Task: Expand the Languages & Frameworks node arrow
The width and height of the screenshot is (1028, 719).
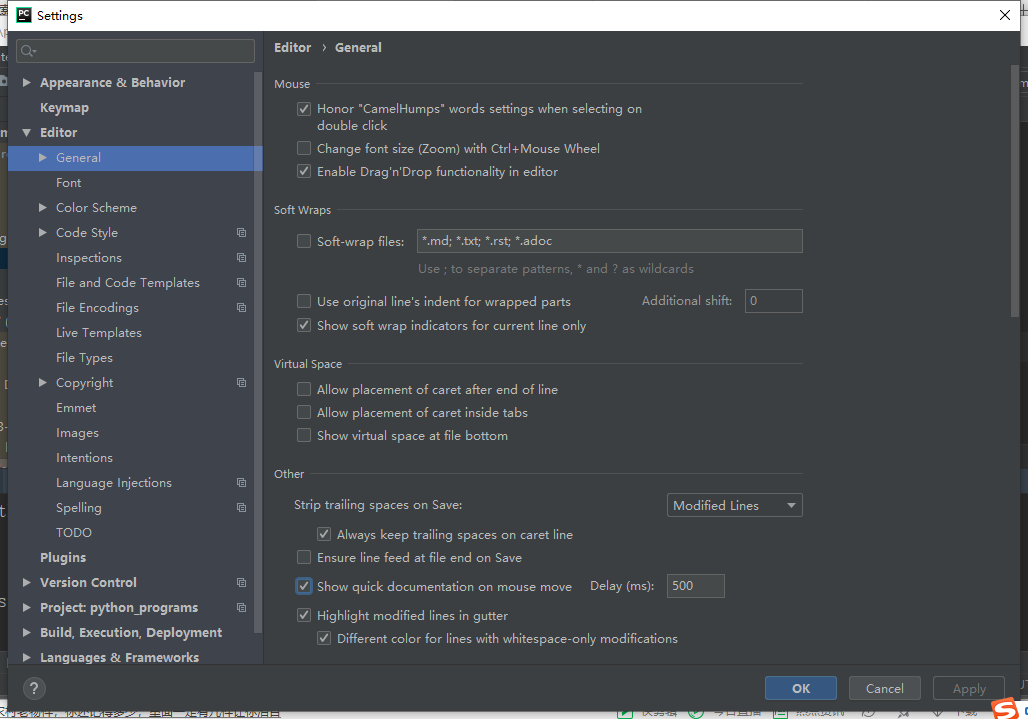Action: 27,657
